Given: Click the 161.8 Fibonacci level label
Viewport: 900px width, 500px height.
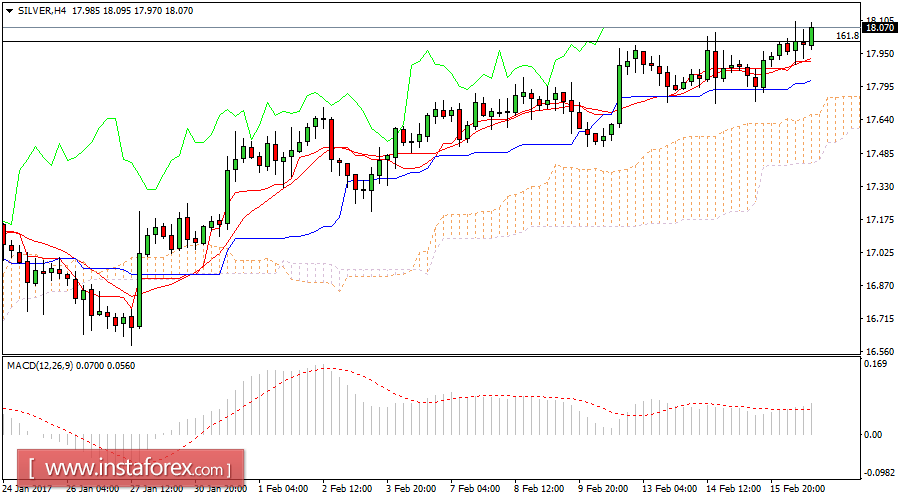Looking at the screenshot, I should [847, 36].
